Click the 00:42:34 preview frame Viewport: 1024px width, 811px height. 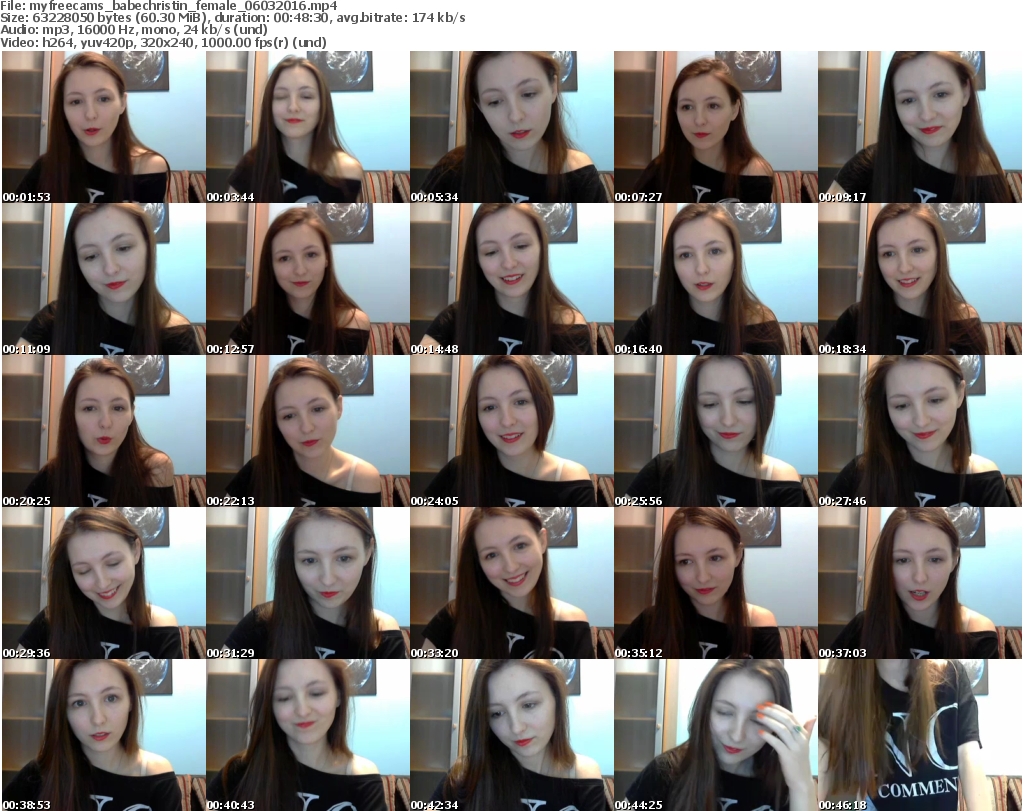(511, 735)
